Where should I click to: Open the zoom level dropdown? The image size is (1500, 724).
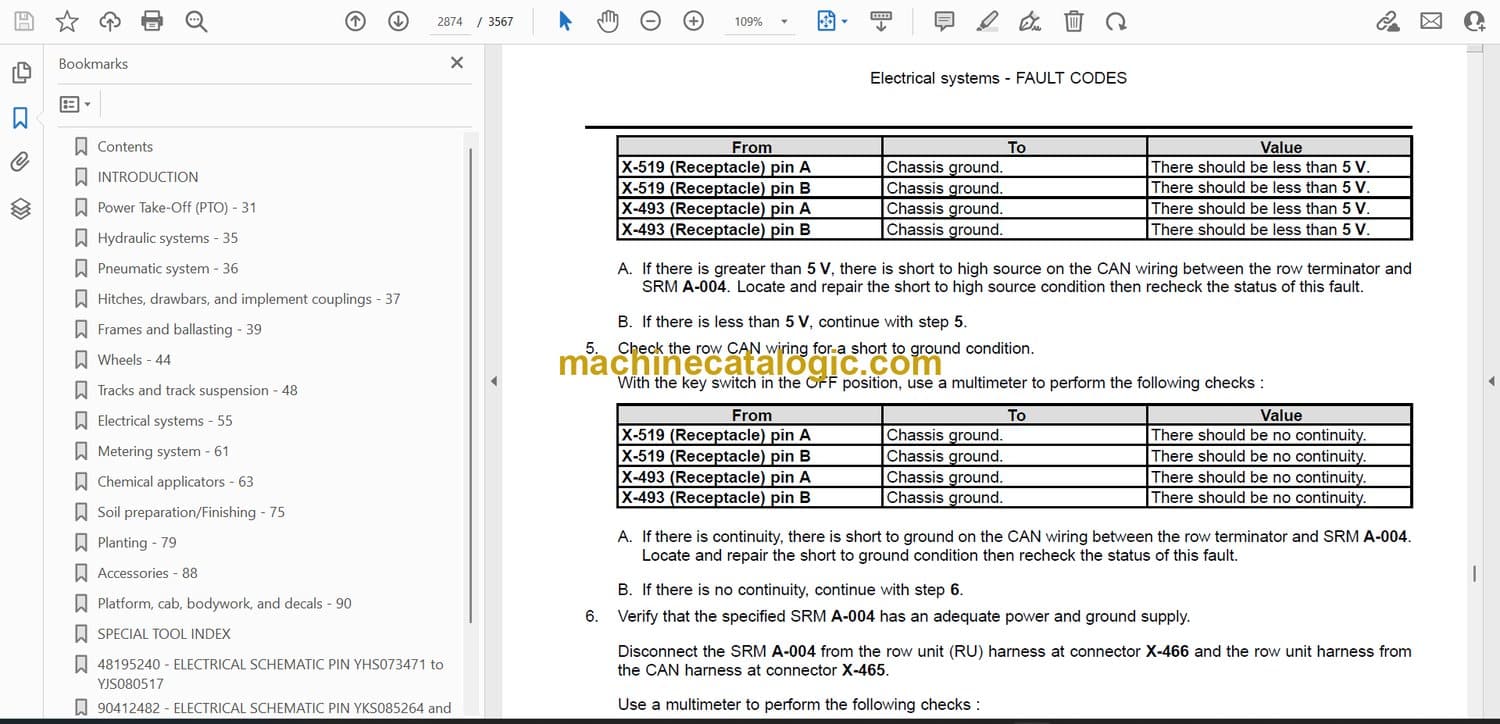(x=784, y=21)
